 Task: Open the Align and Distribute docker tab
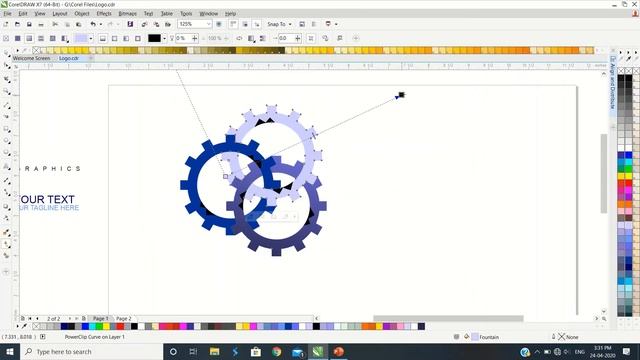coord(613,83)
